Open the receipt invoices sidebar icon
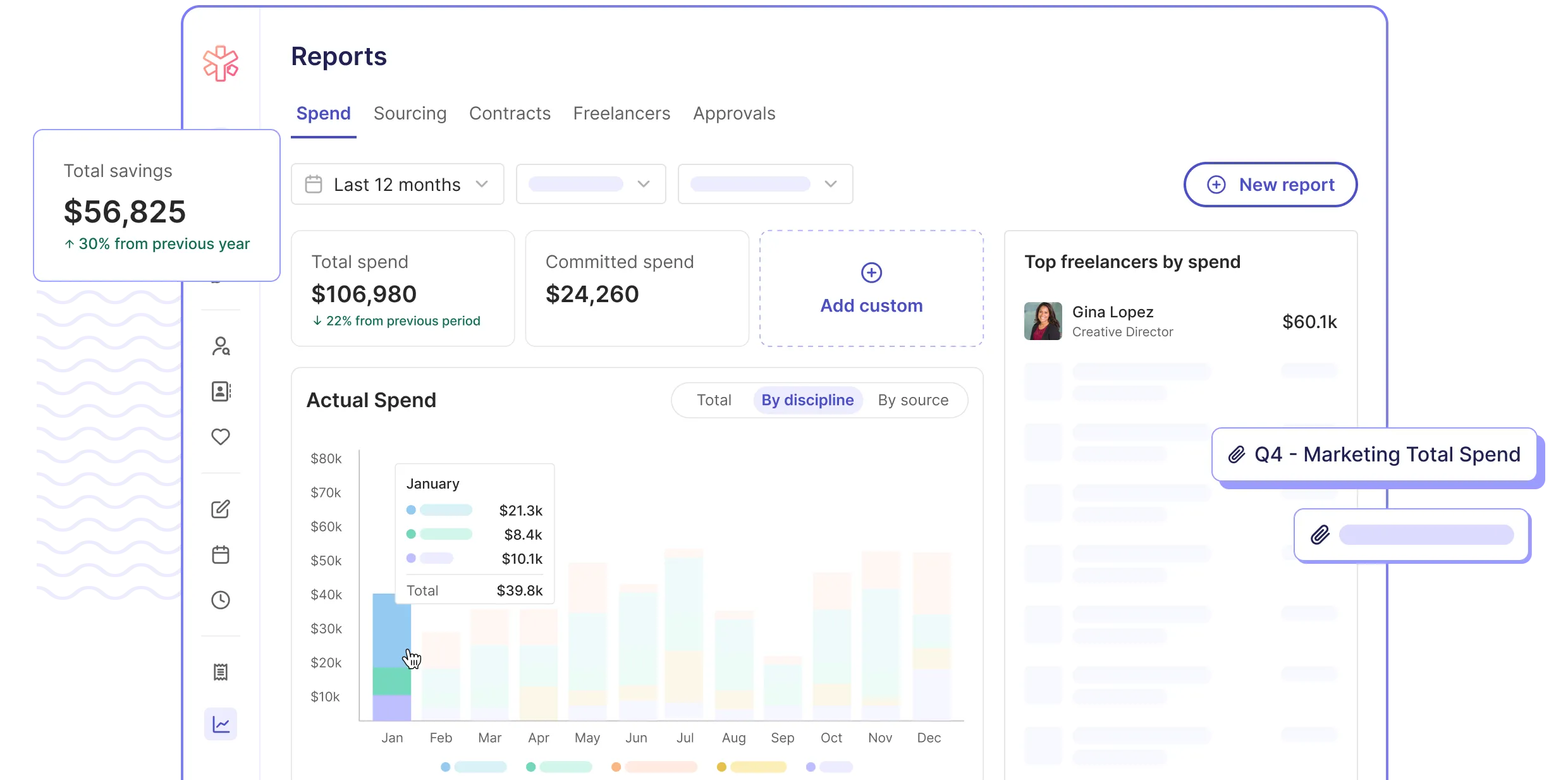 pos(221,672)
